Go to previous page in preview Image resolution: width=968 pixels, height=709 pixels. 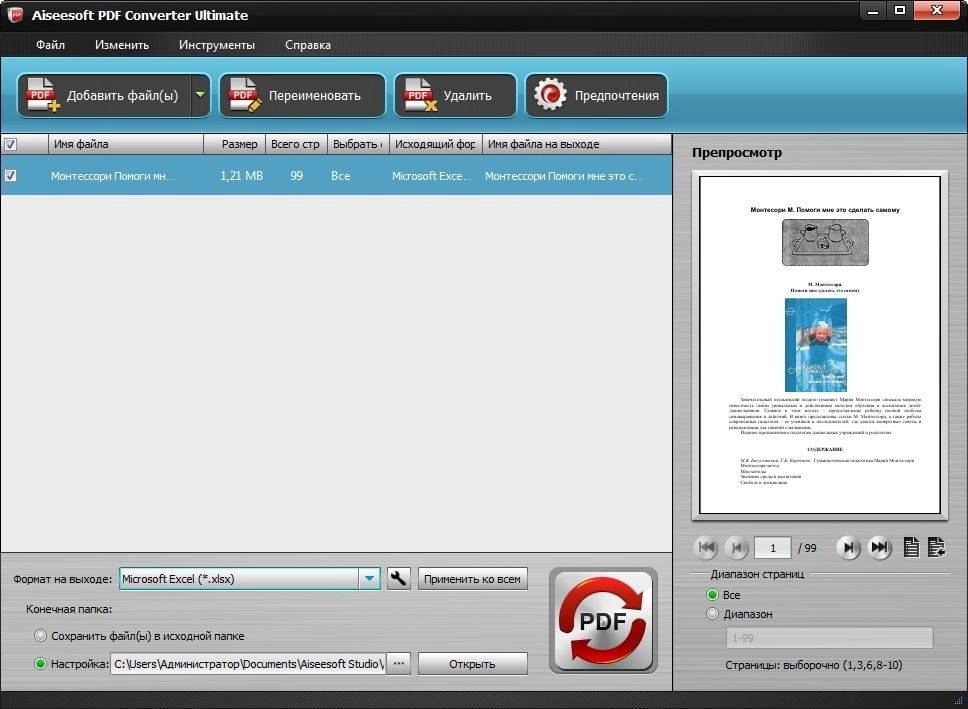(x=736, y=547)
